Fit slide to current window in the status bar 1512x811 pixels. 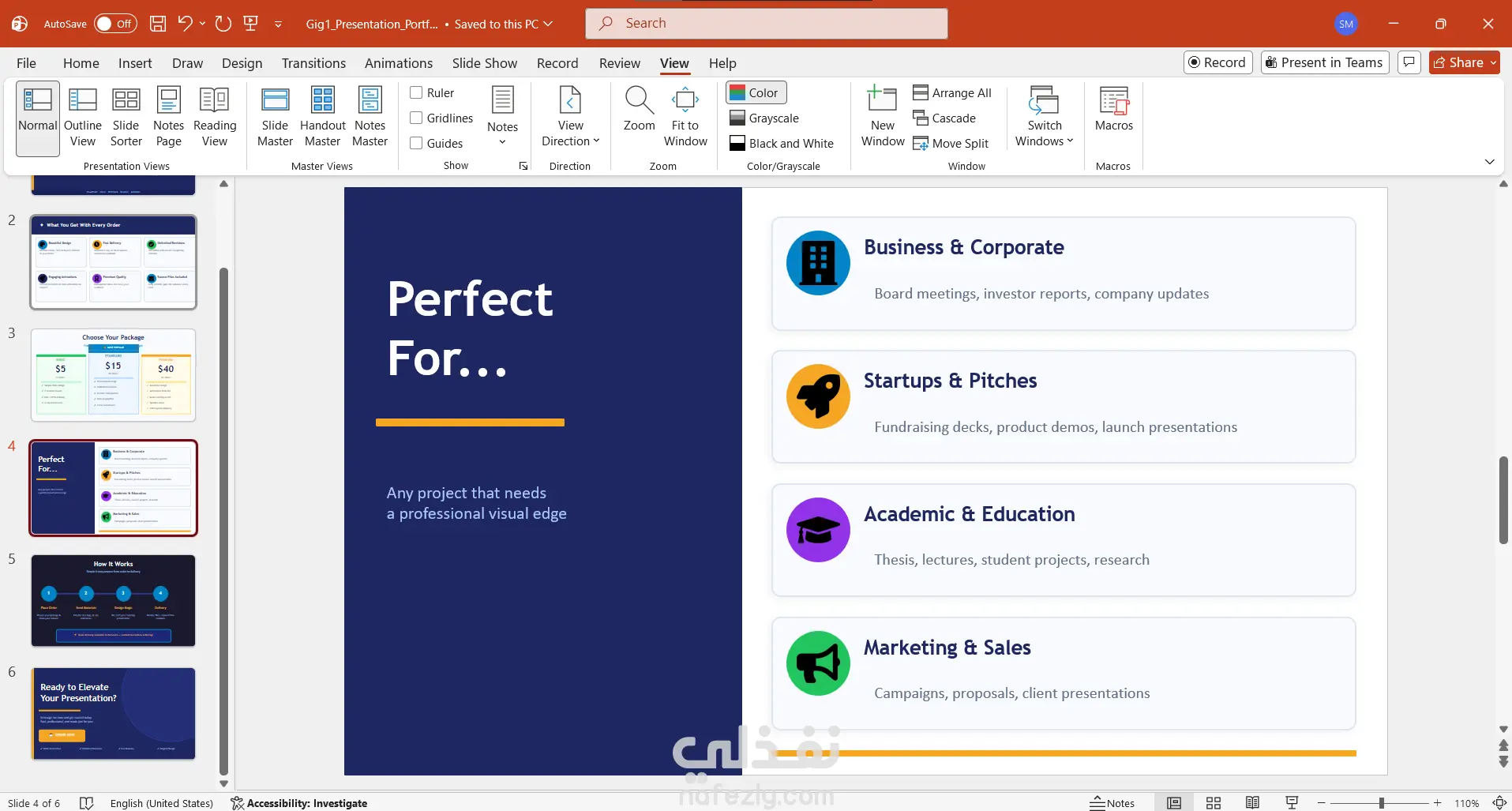[x=1499, y=803]
